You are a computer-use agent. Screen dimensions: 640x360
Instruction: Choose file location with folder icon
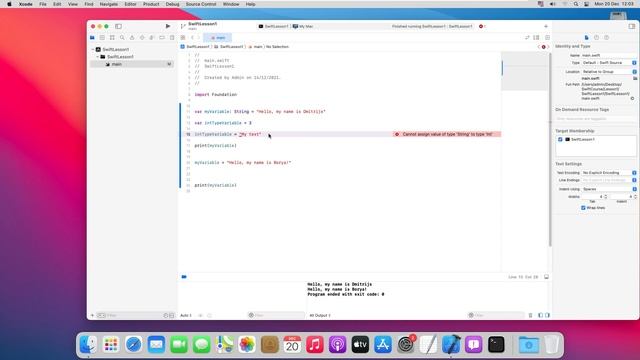point(635,78)
